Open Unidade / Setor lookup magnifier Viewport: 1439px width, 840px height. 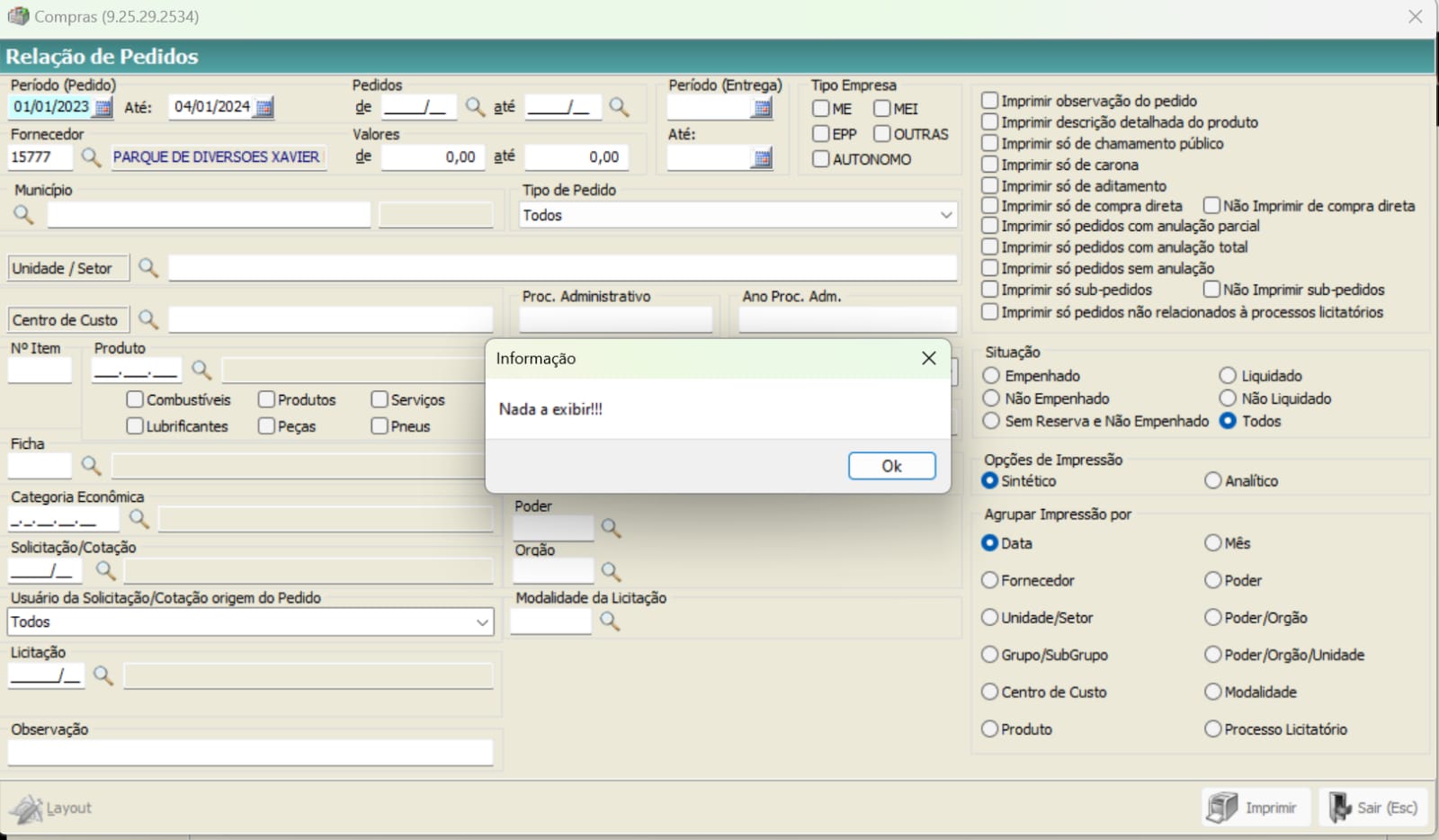148,268
